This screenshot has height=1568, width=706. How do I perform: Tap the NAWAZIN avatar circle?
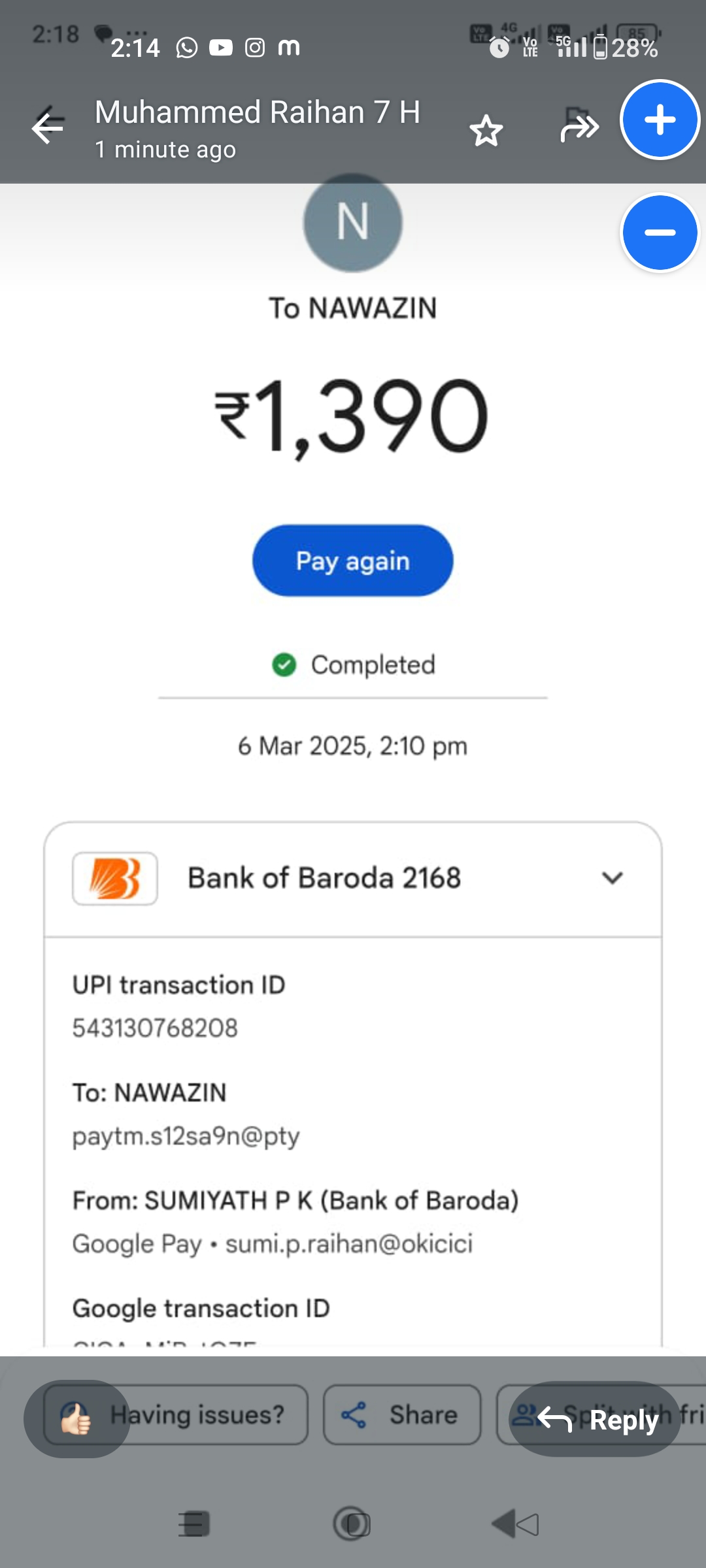pos(353,222)
